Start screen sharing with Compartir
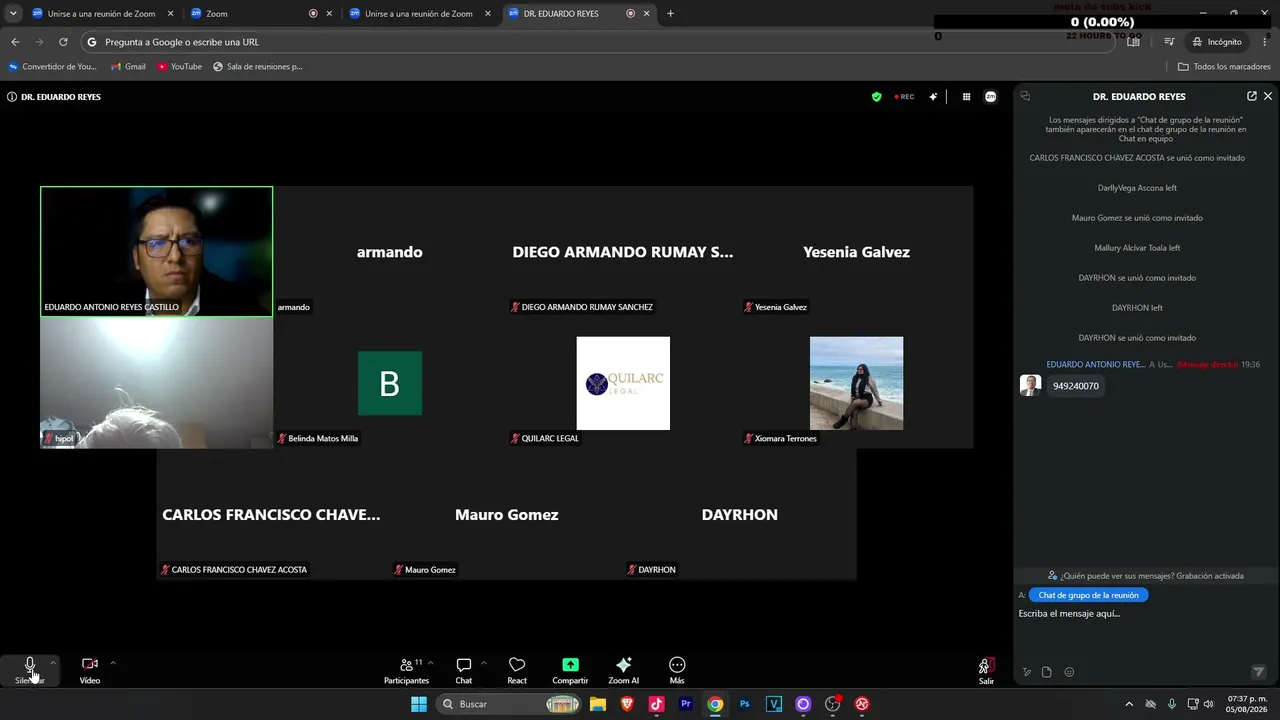 570,670
